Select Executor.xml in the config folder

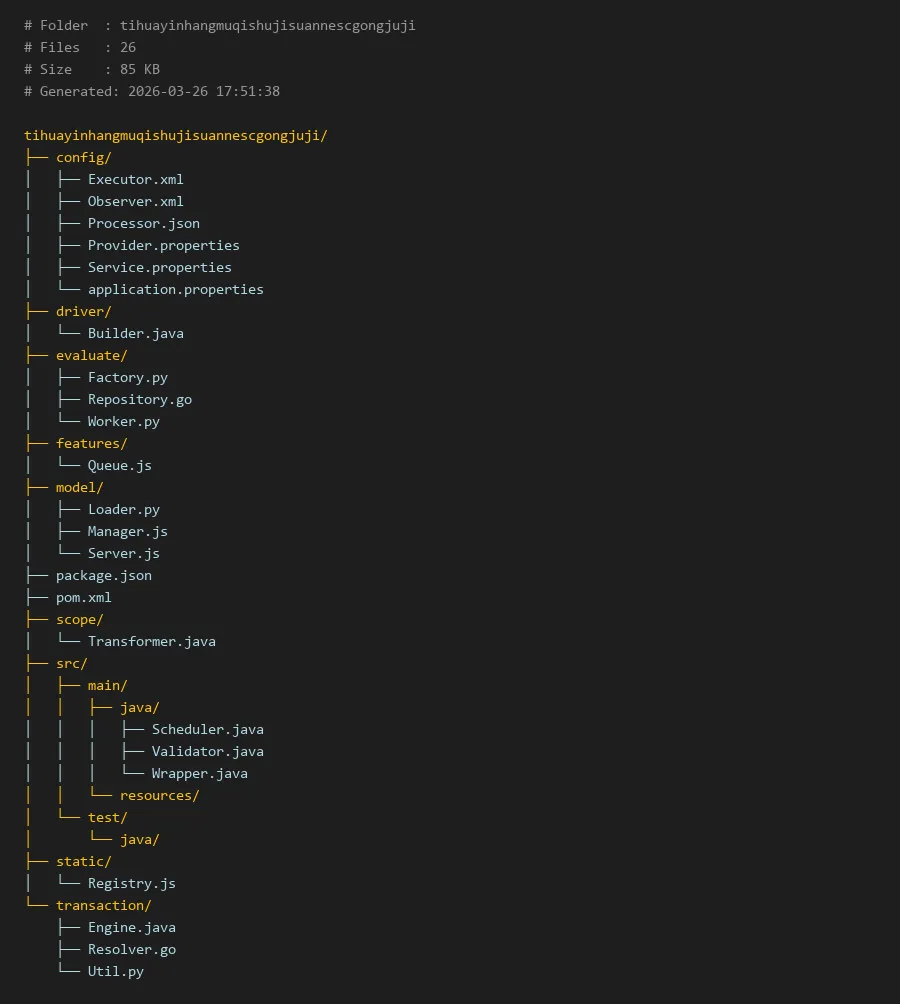[x=135, y=180]
